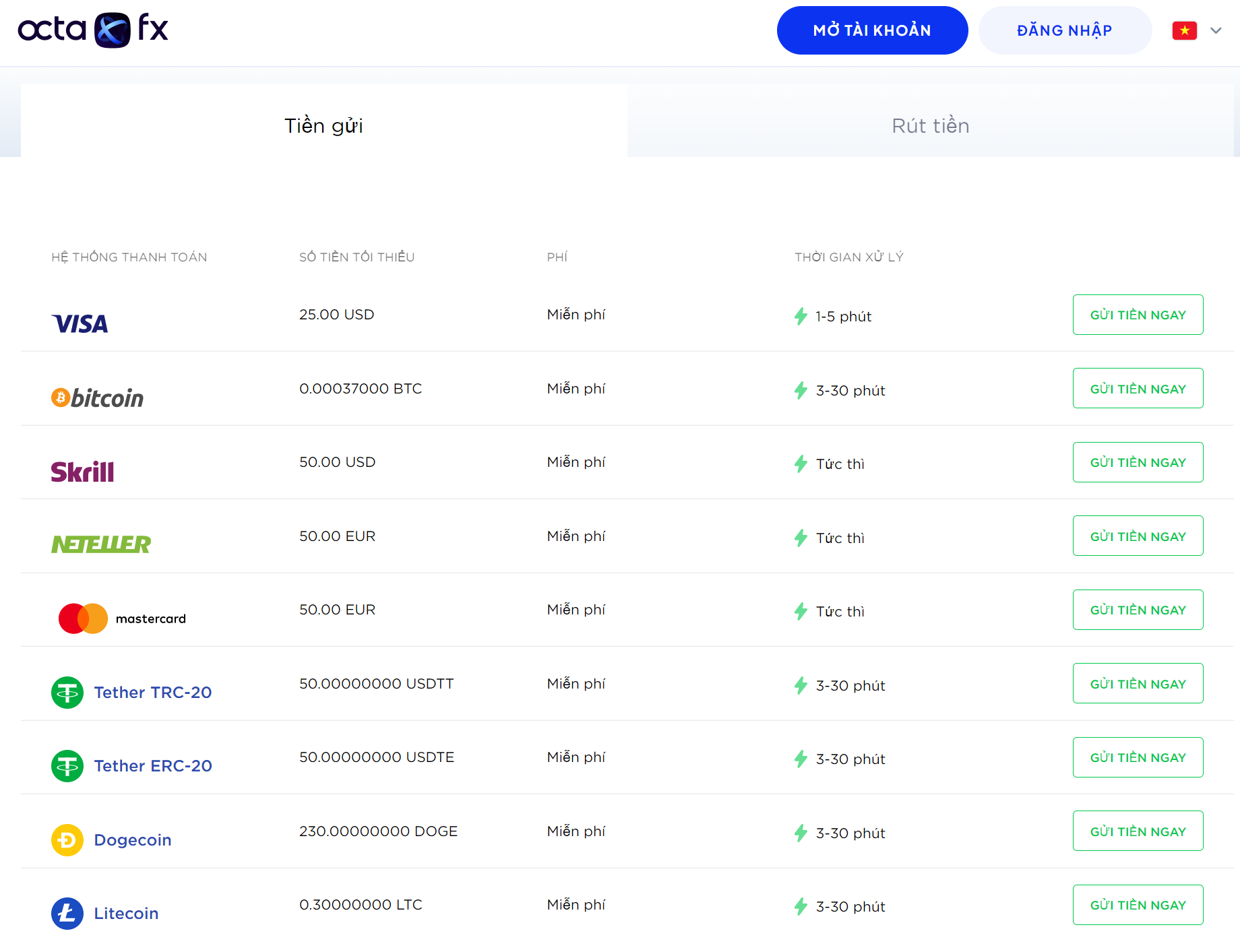Switch to the Rút tiền tab
Viewport: 1240px width, 952px height.
click(930, 121)
